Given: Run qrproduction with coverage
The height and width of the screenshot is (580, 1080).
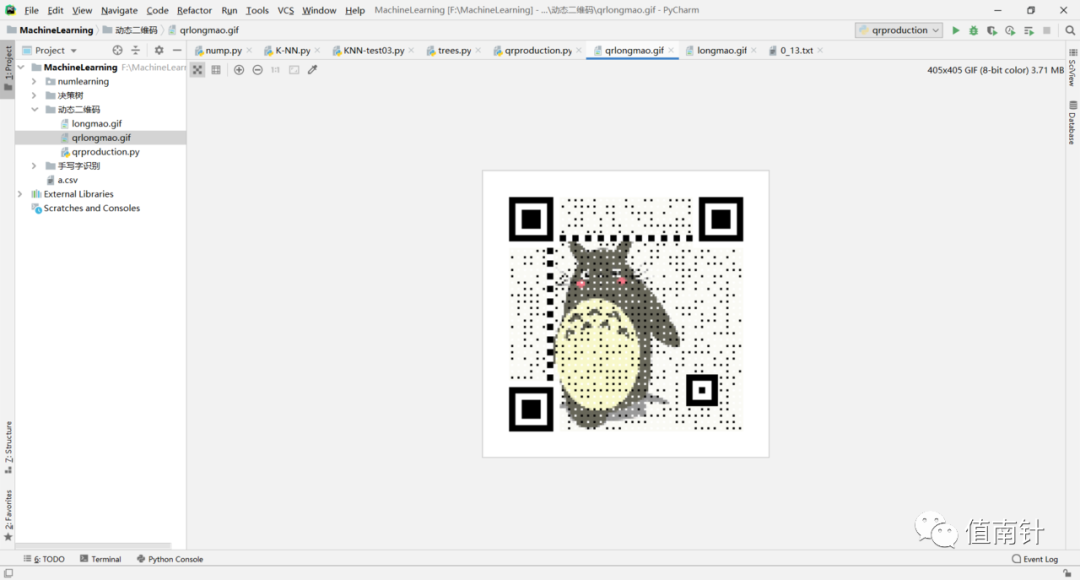Looking at the screenshot, I should (992, 30).
